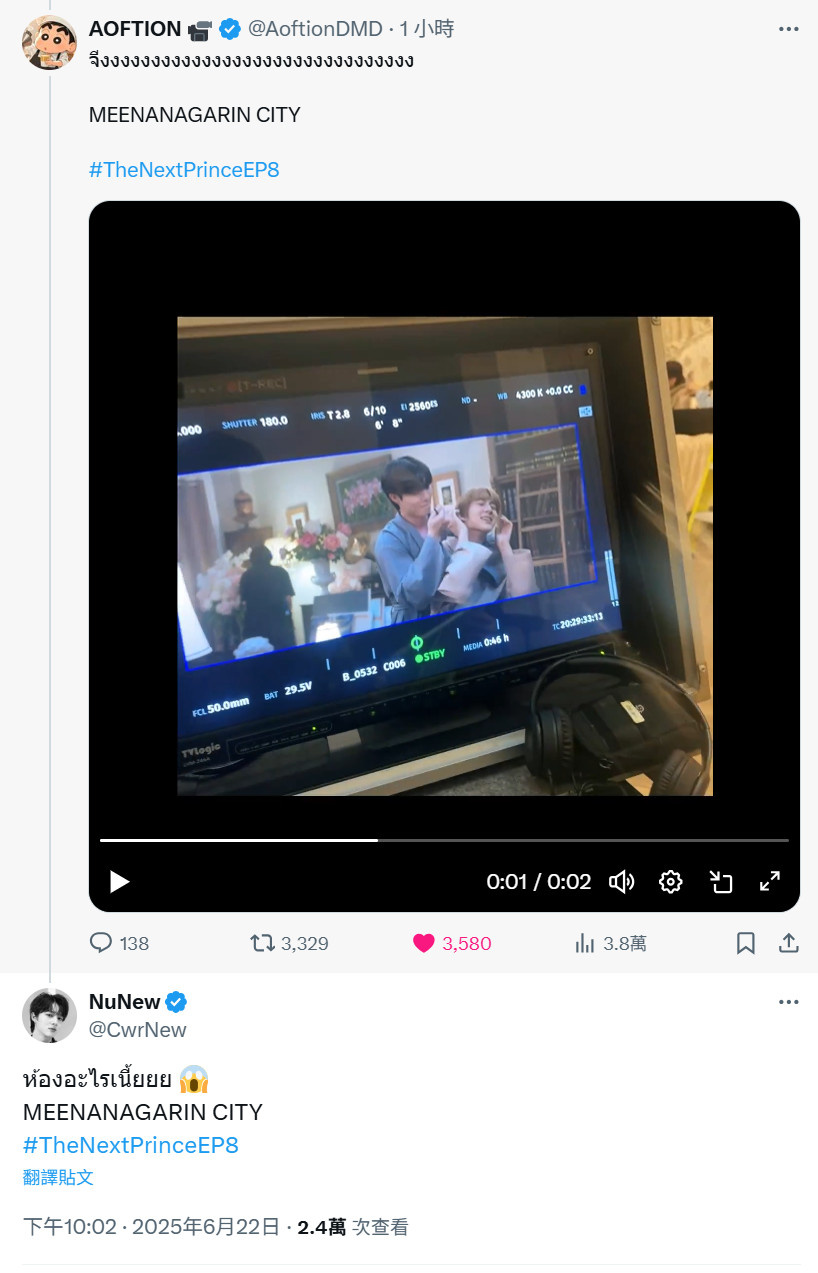Open more options on NuNew's tweet
The width and height of the screenshot is (818, 1273).
789,1002
